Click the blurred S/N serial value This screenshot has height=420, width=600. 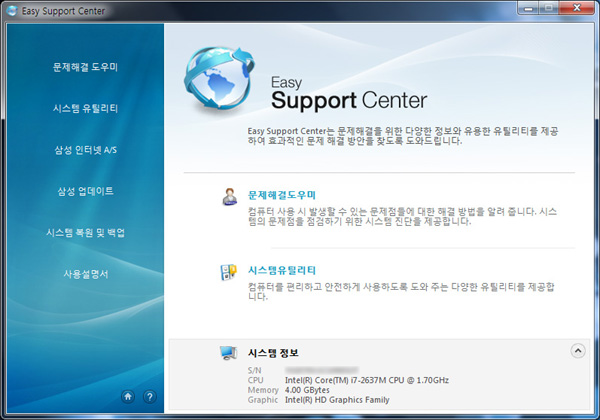321,370
